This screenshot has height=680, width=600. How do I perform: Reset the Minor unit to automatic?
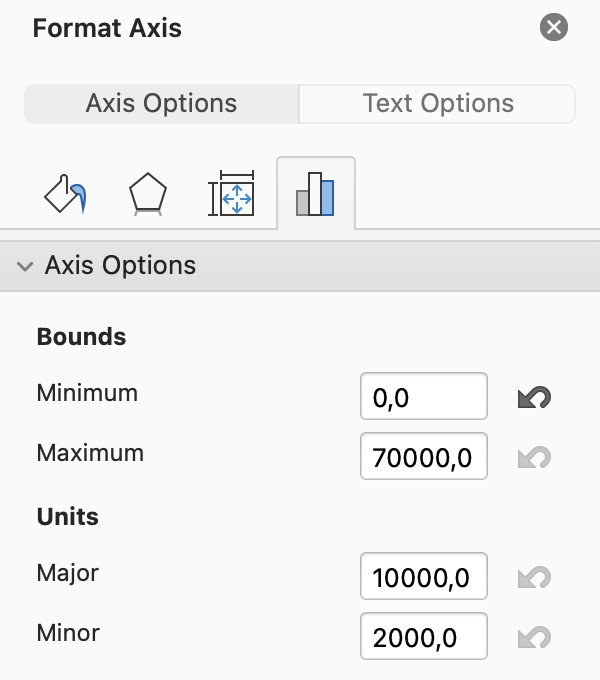click(x=535, y=637)
